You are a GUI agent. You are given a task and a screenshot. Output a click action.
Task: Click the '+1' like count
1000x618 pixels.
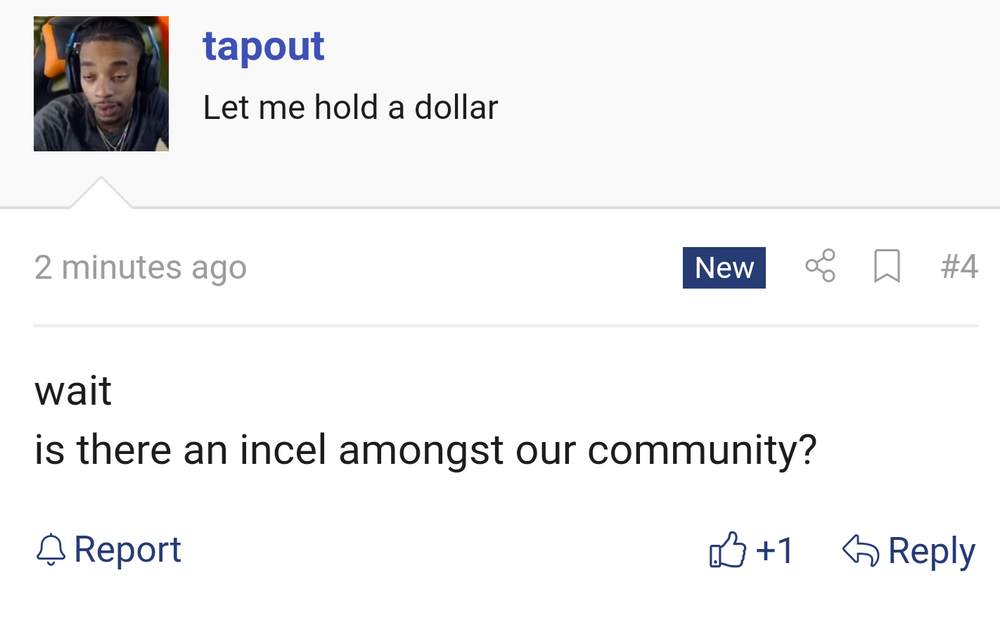click(x=774, y=551)
